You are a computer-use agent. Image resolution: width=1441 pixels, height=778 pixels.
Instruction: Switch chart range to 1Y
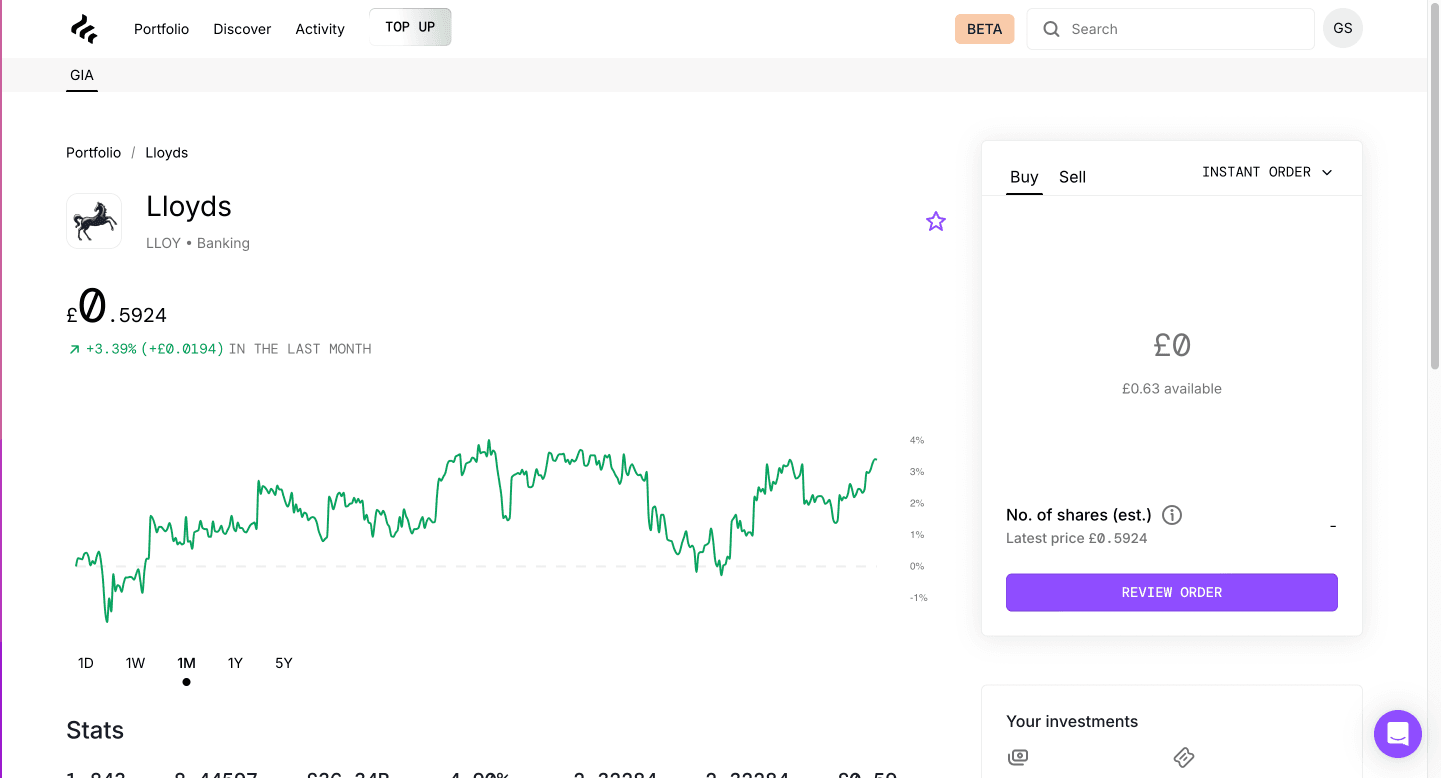click(x=235, y=663)
